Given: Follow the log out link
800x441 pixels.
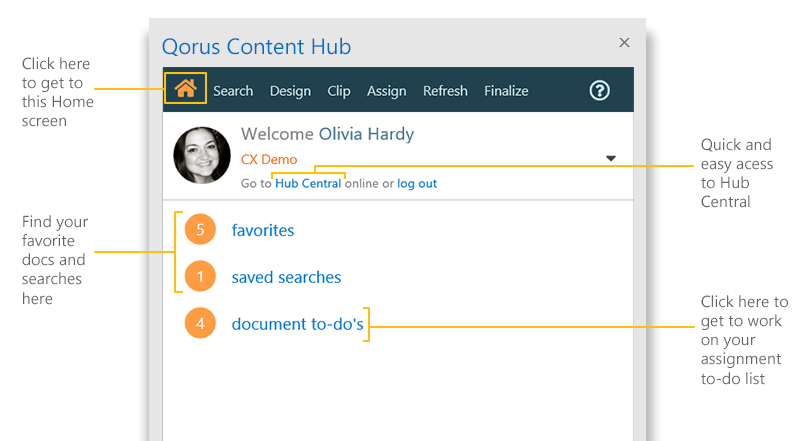Looking at the screenshot, I should tap(417, 184).
